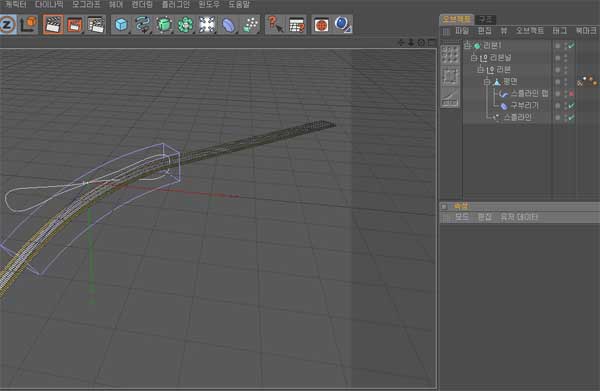Select the blue capsule deformer icon
The image size is (600, 391).
pos(228,25)
